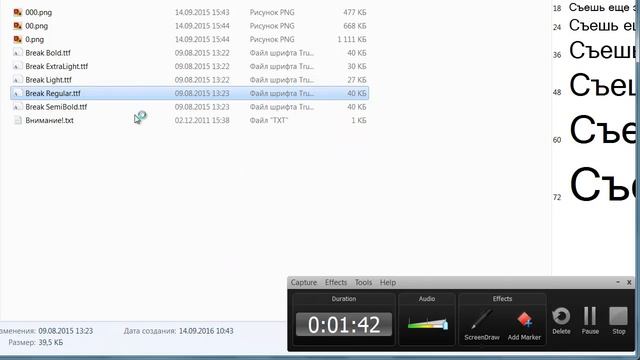Screen dimensions: 640x360
Task: Delete the current recording
Action: pos(561,321)
